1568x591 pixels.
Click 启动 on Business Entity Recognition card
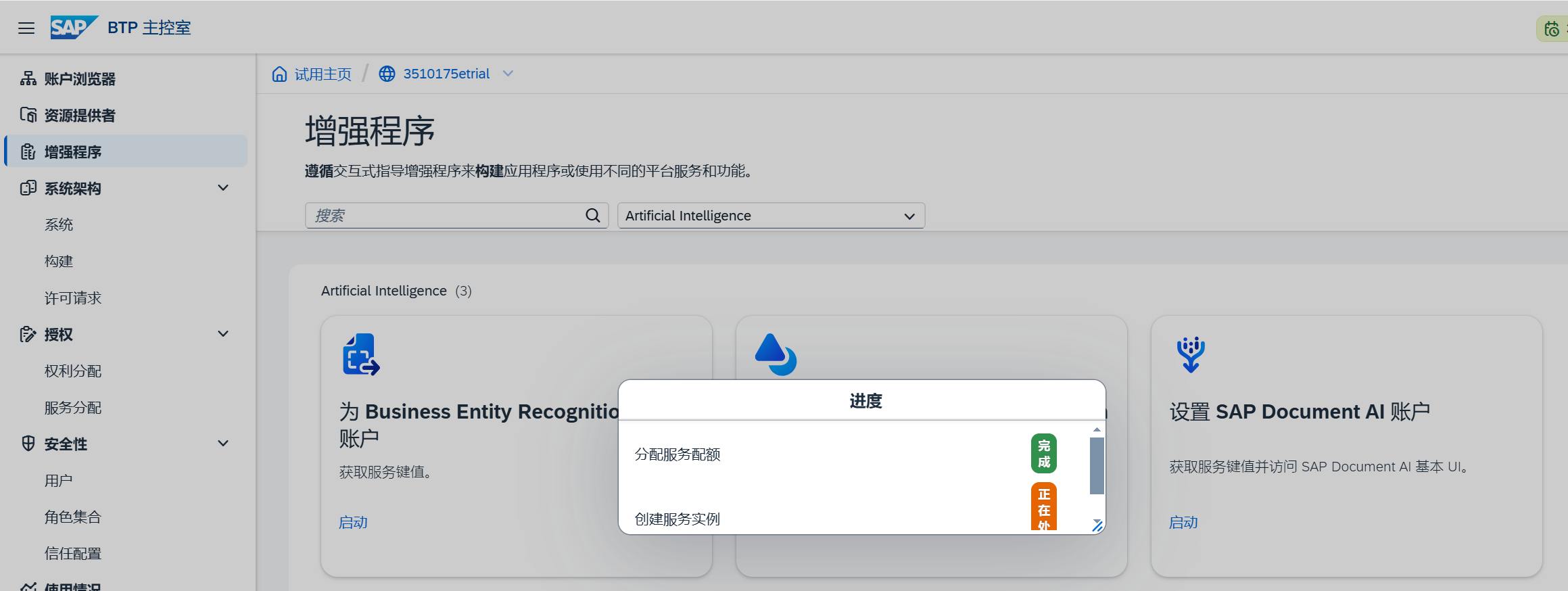tap(353, 523)
